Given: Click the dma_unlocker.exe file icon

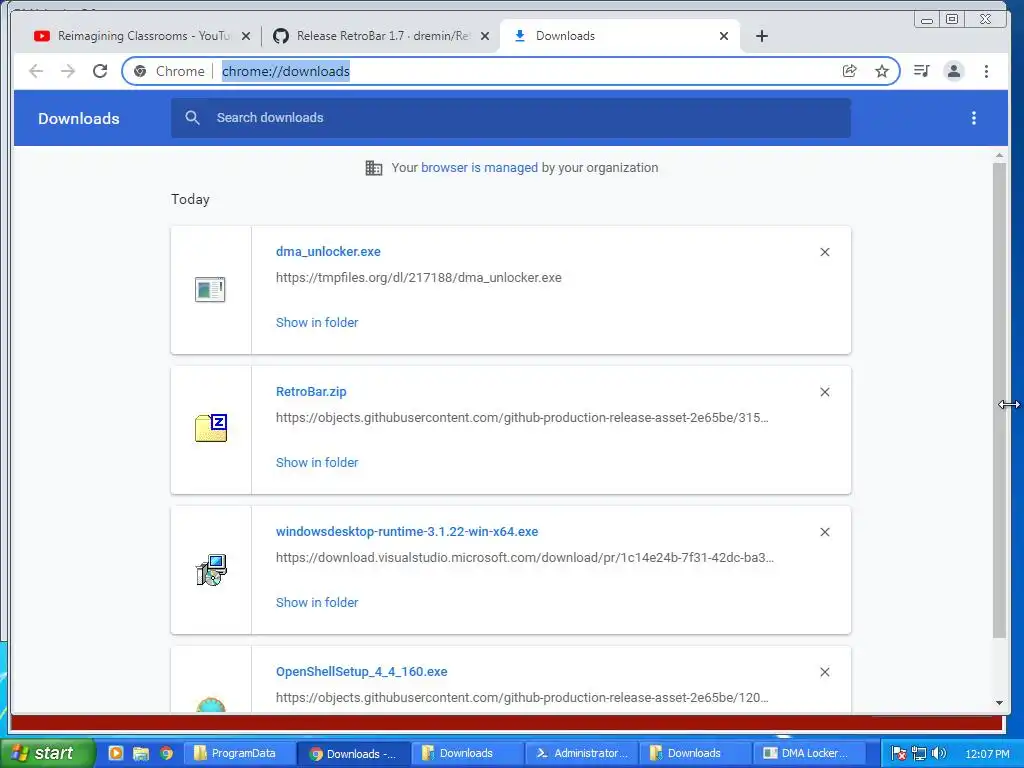Looking at the screenshot, I should 210,289.
